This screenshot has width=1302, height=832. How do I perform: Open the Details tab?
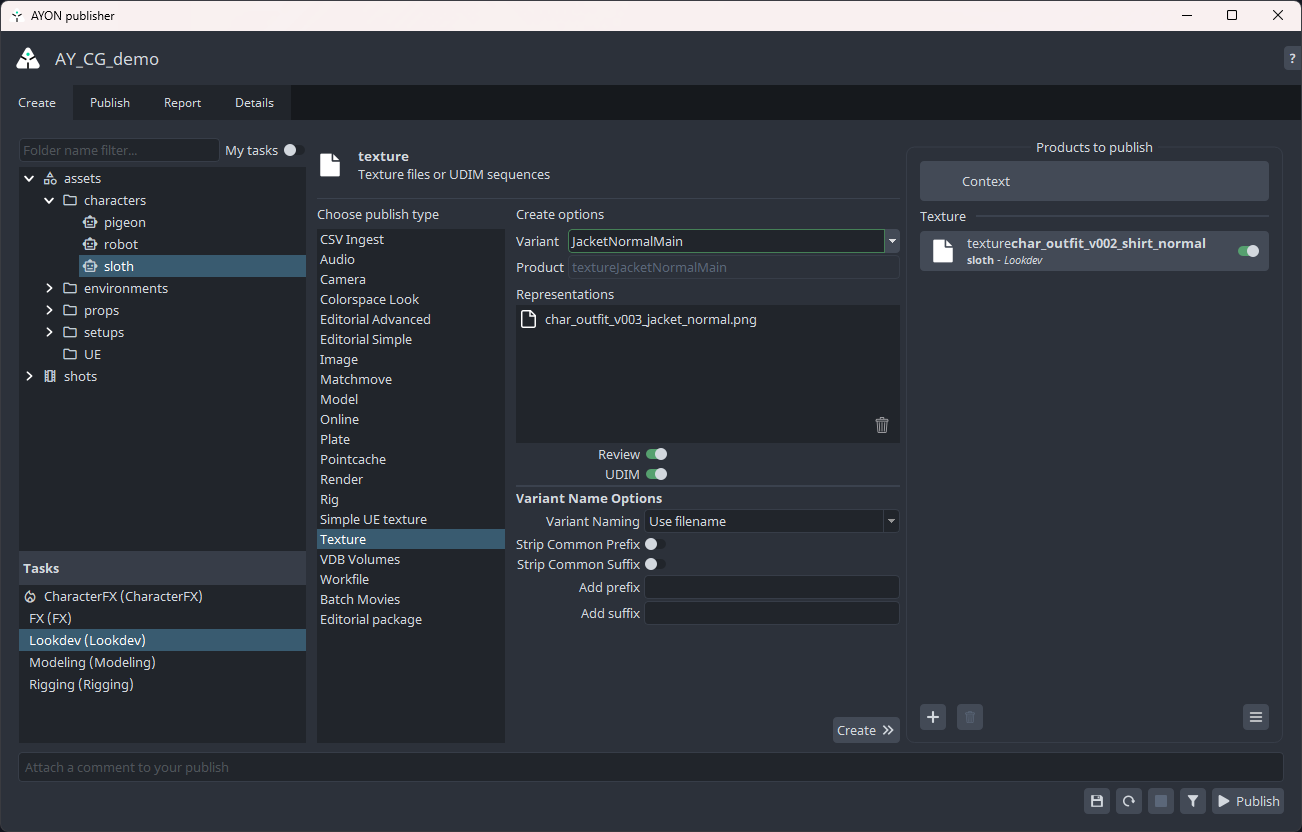[255, 103]
